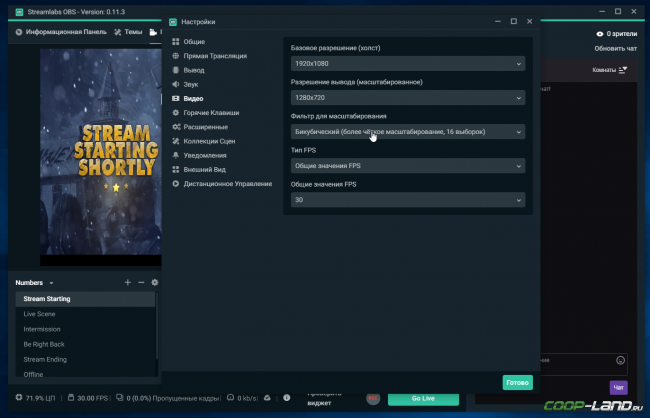This screenshot has height=418, width=650.
Task: Open Комнаты rooms list icon
Action: 623,70
